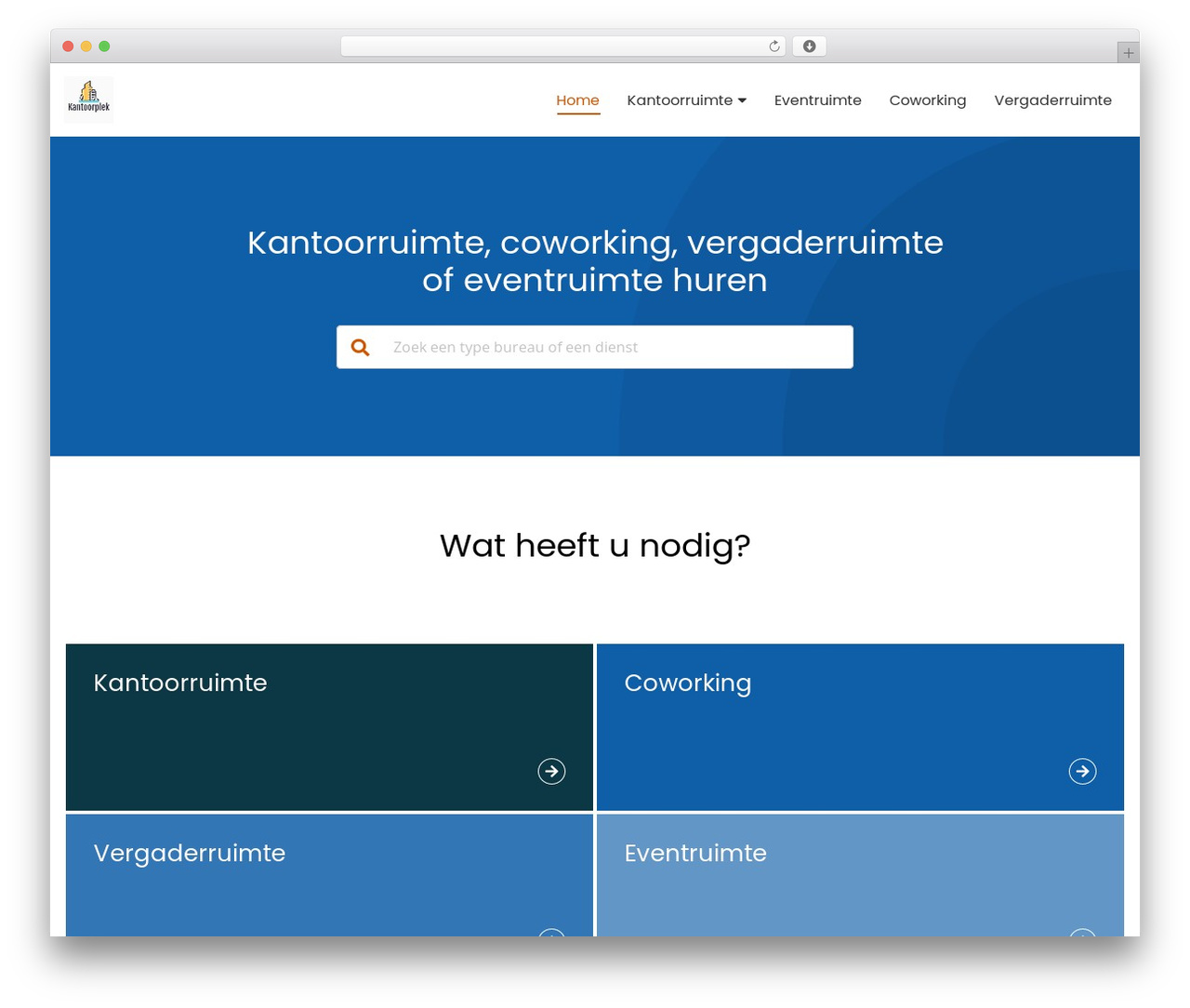Click the browser download icon
The image size is (1190, 1008).
pos(809,46)
